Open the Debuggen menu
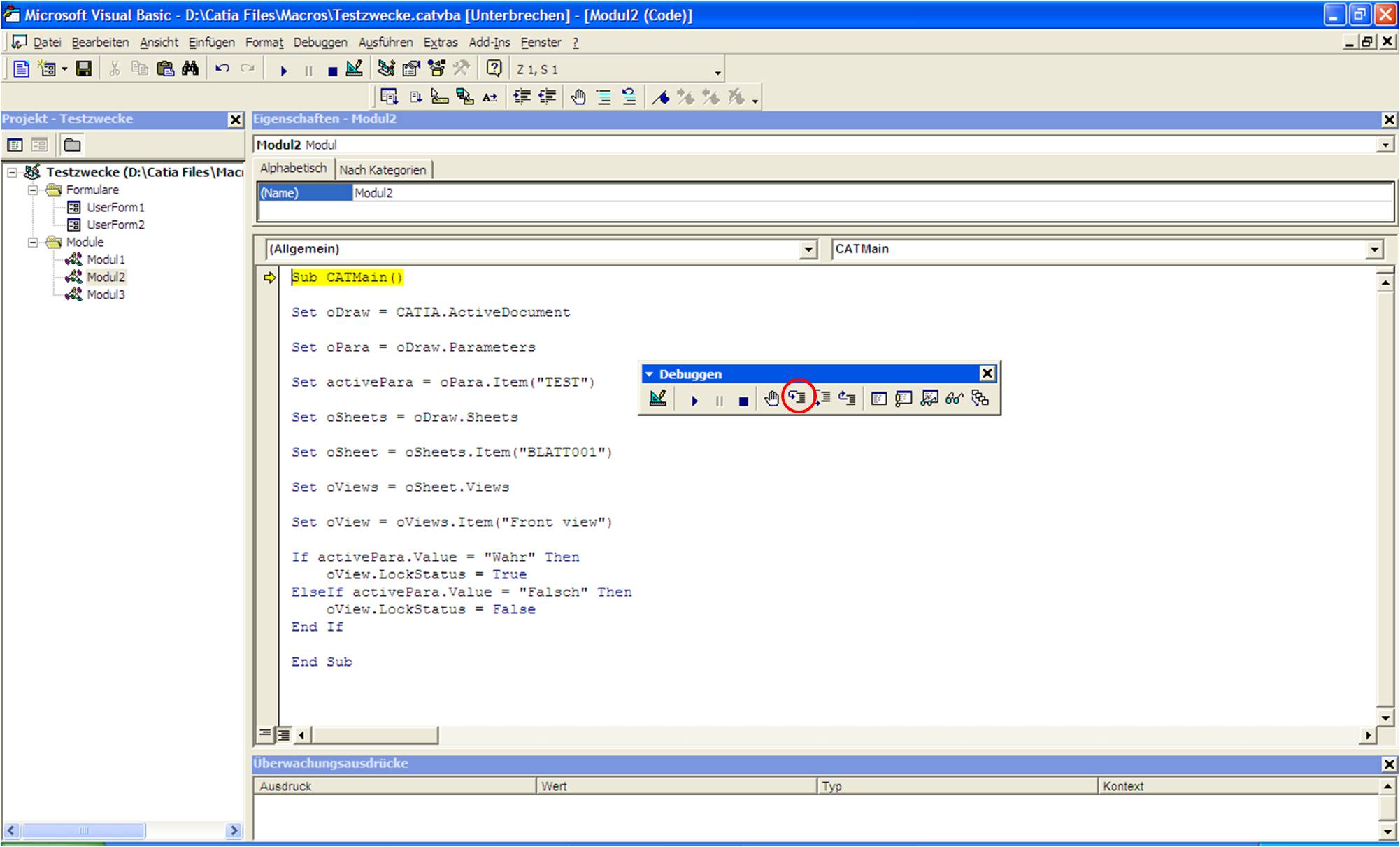The image size is (1400, 847). (320, 42)
